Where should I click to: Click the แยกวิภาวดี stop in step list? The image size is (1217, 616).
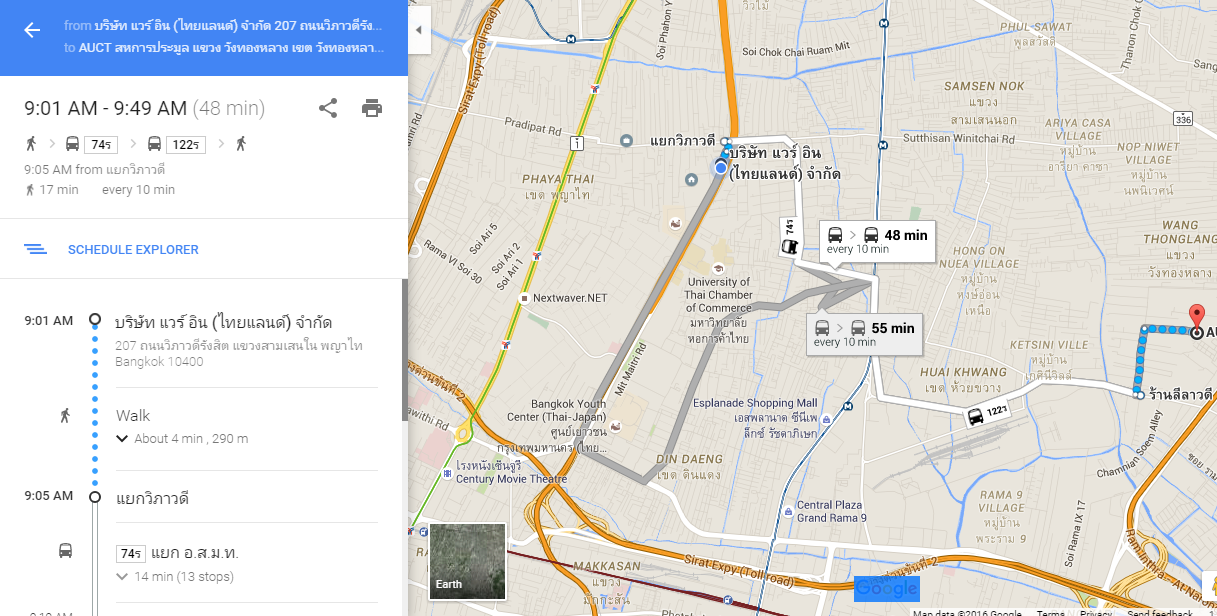coord(152,497)
